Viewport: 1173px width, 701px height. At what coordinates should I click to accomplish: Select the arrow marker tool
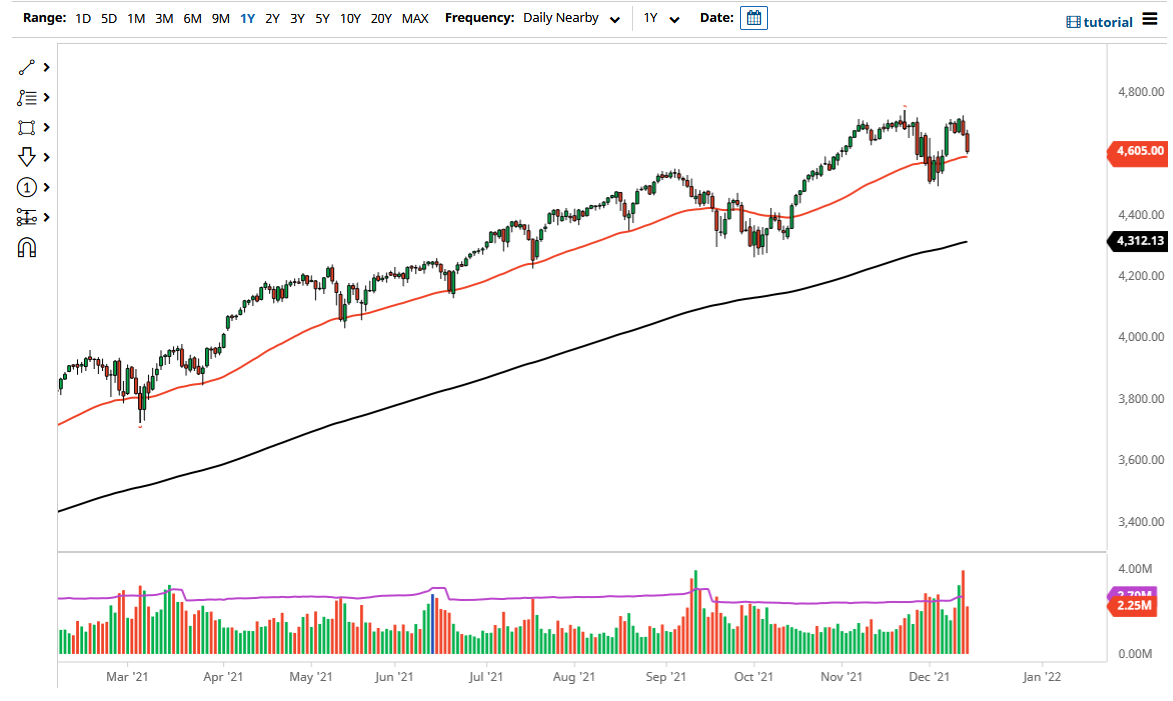click(x=27, y=157)
